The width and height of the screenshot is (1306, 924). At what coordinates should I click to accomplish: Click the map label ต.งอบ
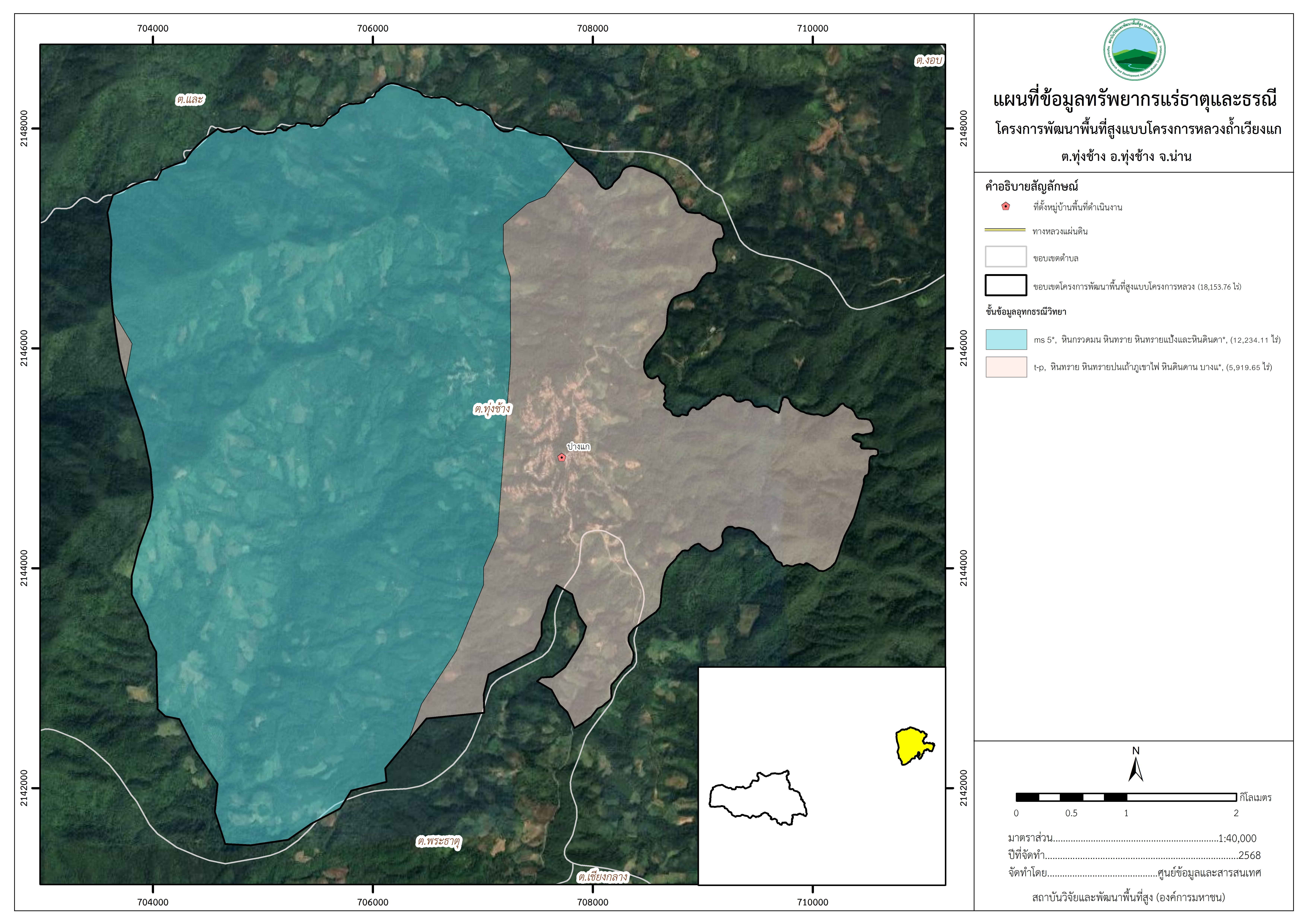pos(929,60)
